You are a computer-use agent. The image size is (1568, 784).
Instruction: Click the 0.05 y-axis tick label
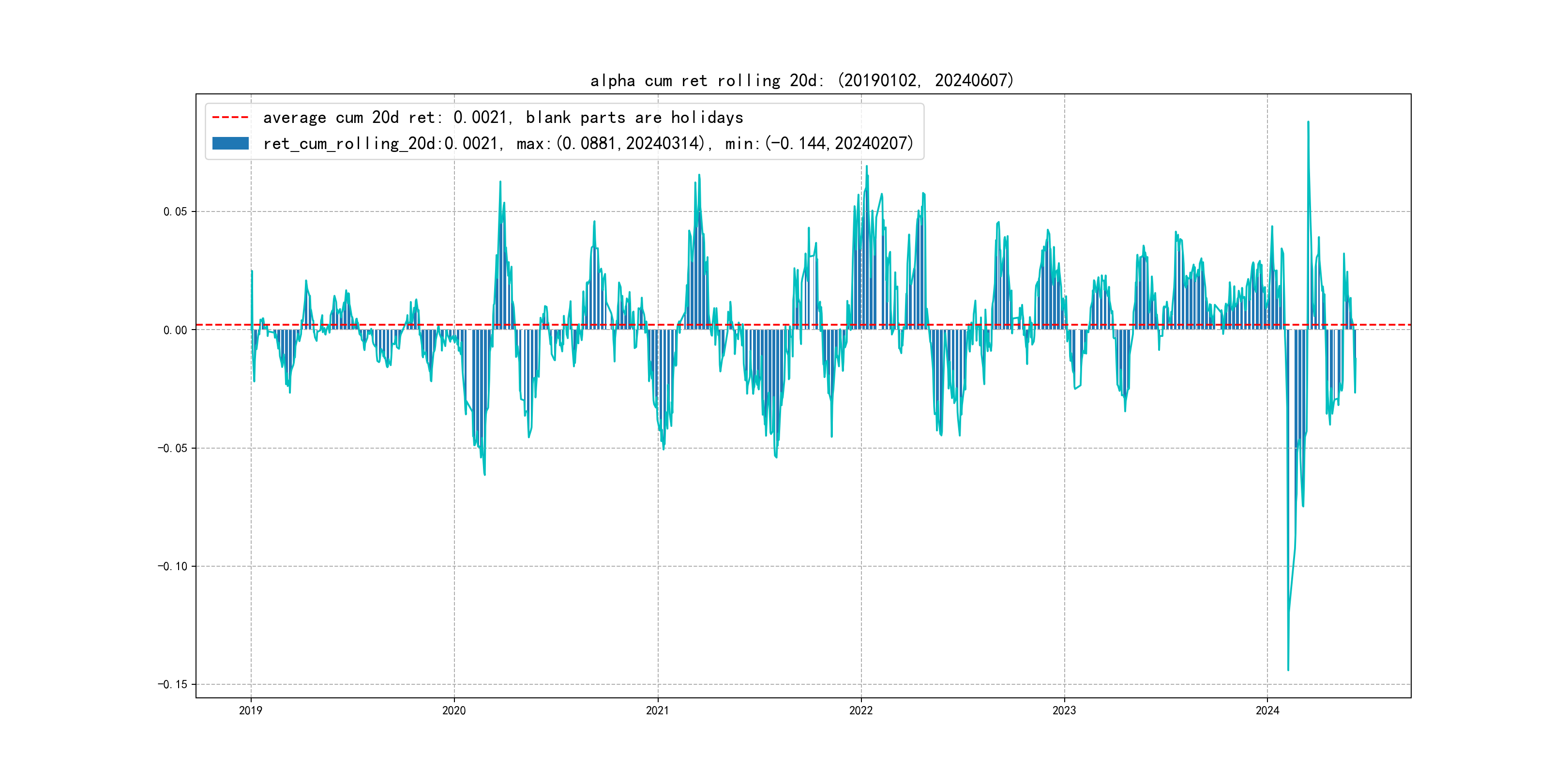coord(175,212)
